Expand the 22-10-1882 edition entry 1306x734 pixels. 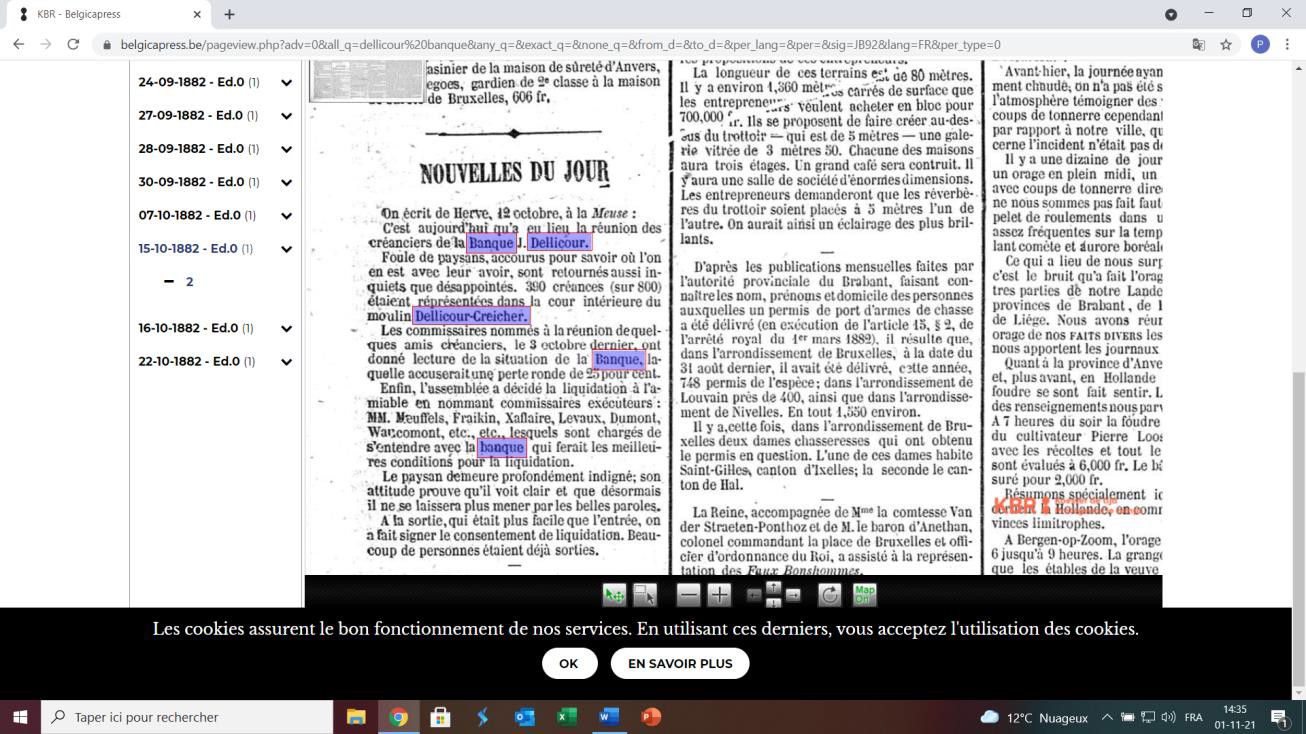coord(286,362)
